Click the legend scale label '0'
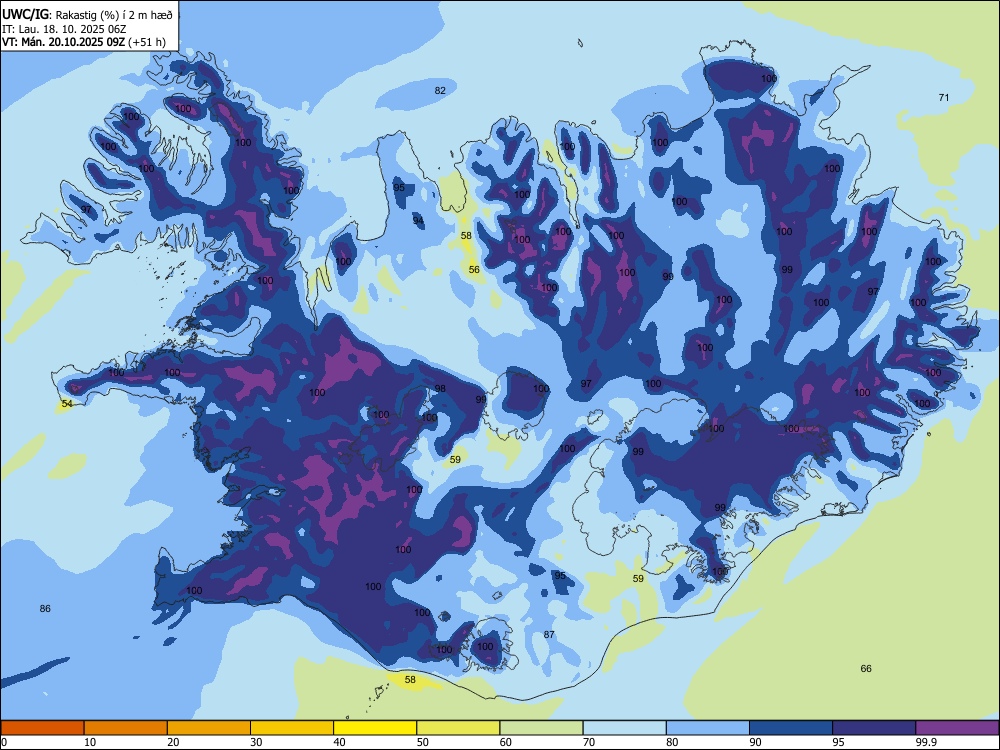1000x750 pixels. point(4,742)
